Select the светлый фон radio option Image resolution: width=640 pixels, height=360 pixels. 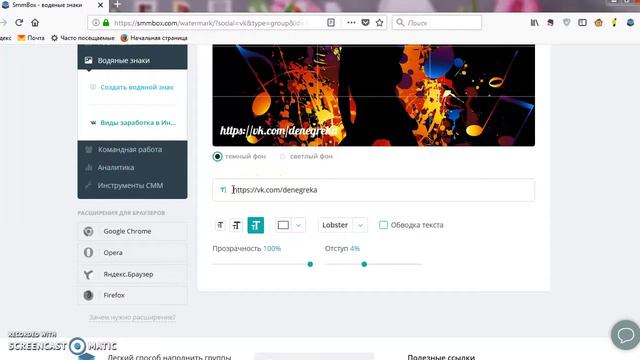point(282,156)
